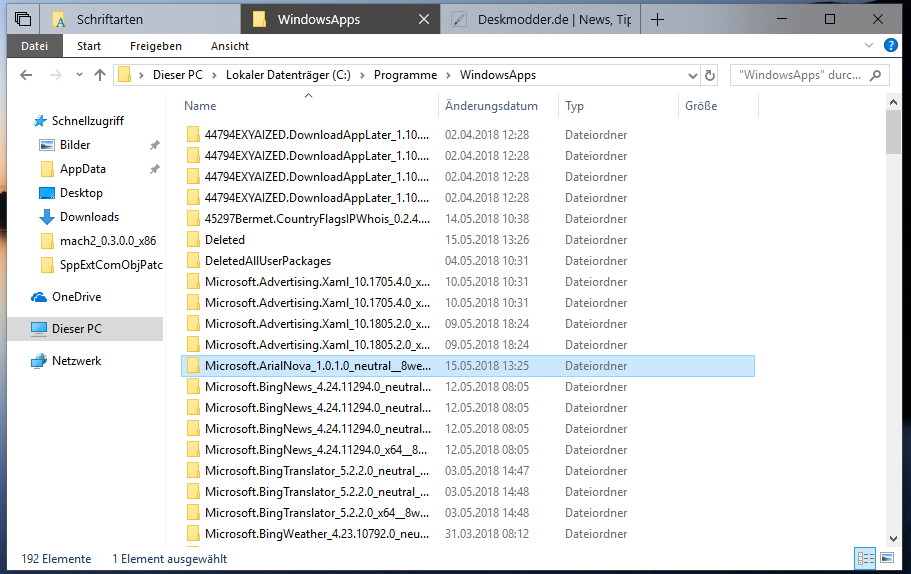The width and height of the screenshot is (911, 574).
Task: Expand chevron after Dieser PC breadcrumb
Action: 214,75
